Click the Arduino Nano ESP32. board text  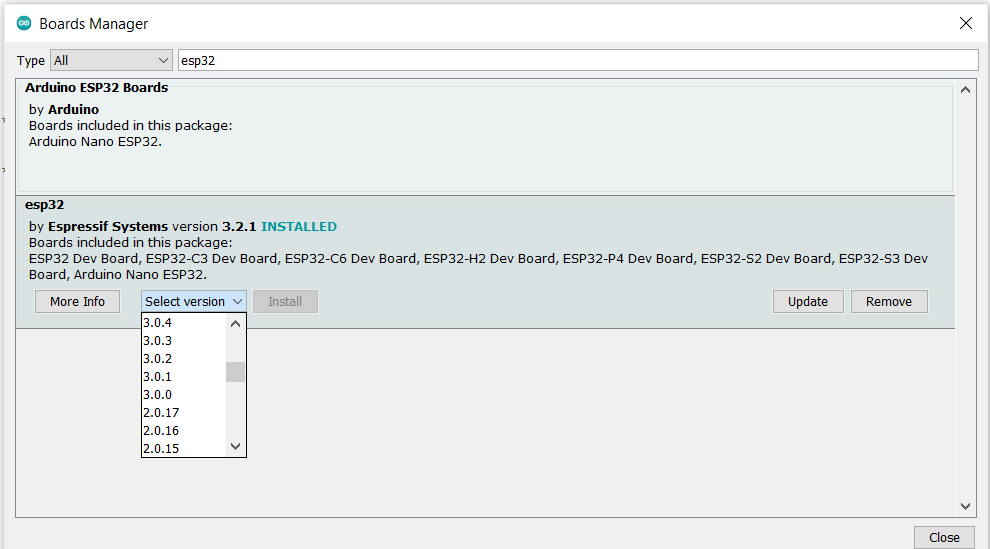[x=95, y=141]
